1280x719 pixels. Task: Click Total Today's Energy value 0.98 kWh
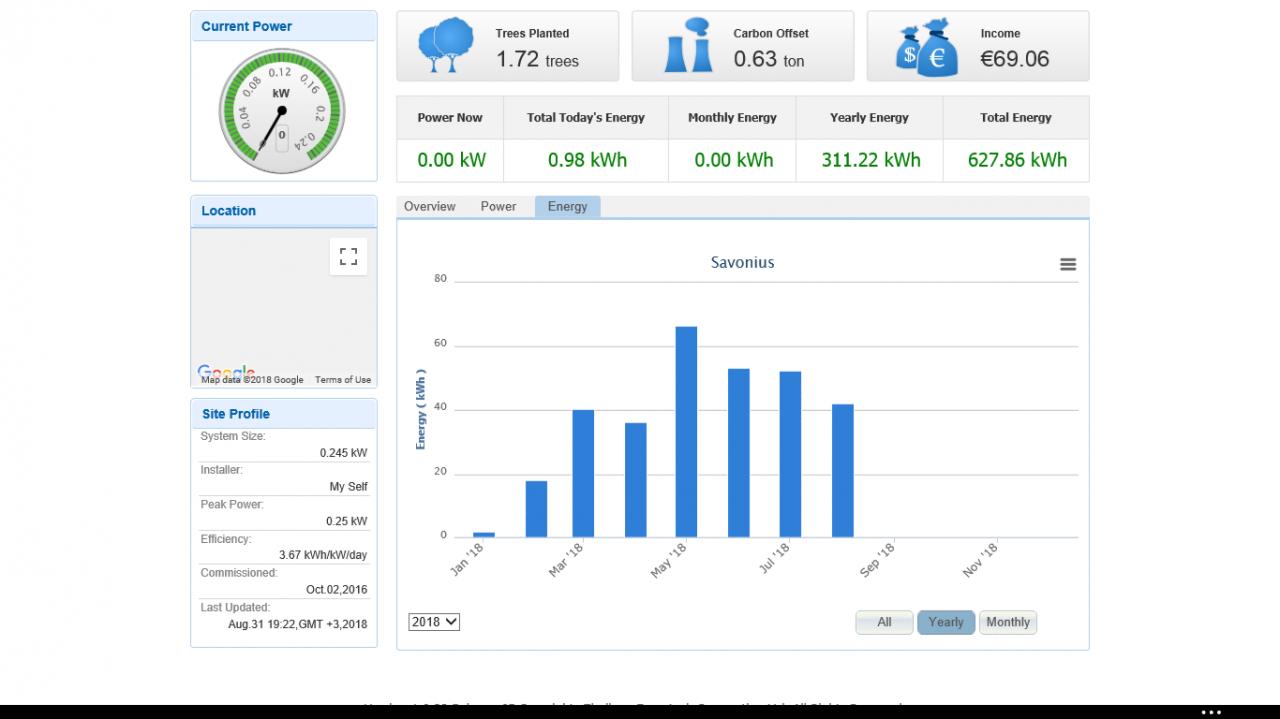click(x=586, y=160)
